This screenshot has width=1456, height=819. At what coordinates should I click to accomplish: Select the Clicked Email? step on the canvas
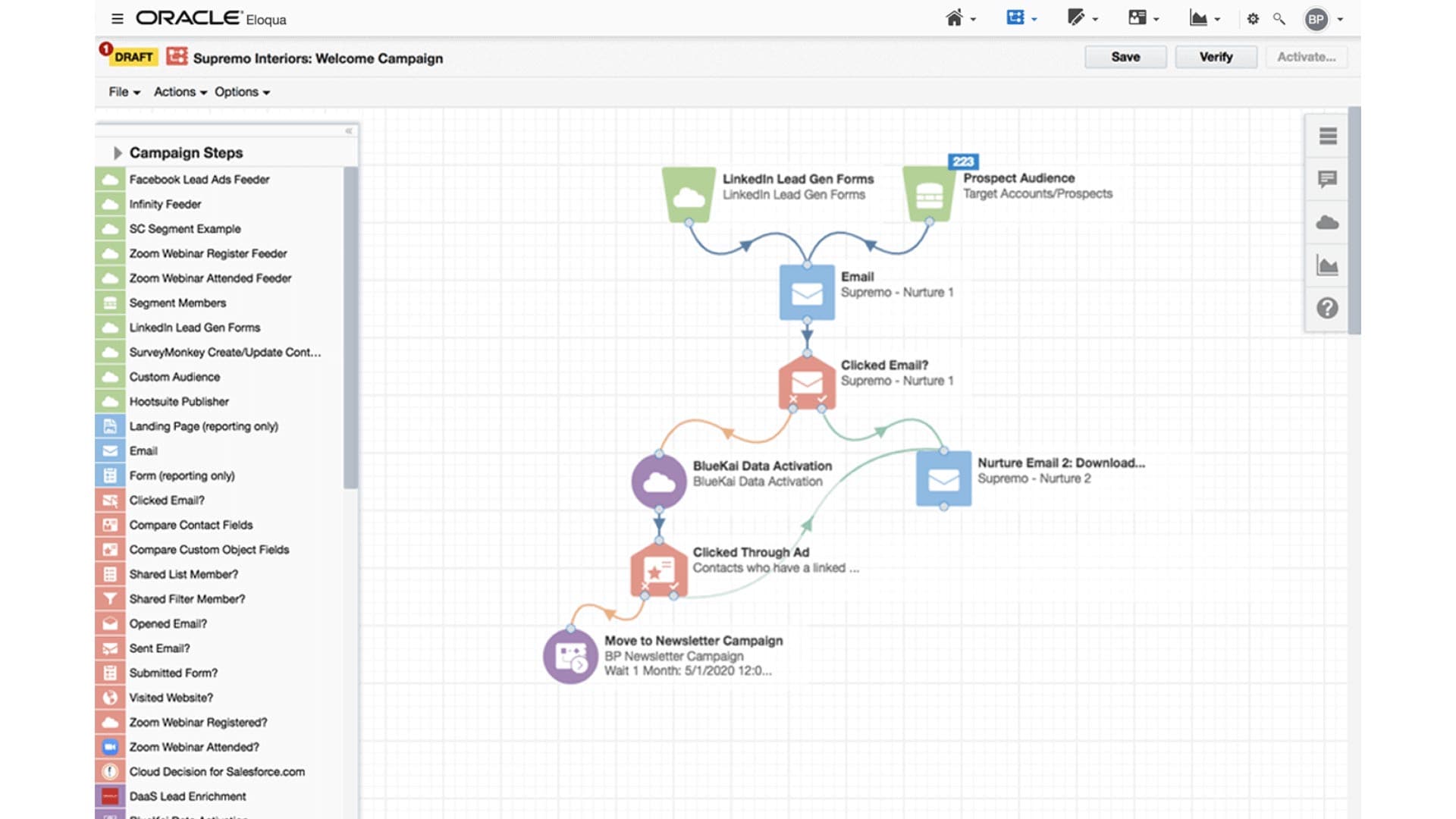tap(807, 384)
